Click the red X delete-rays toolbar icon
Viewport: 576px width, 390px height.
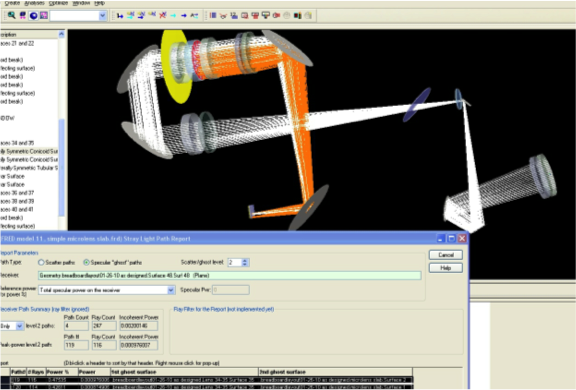[x=163, y=15]
